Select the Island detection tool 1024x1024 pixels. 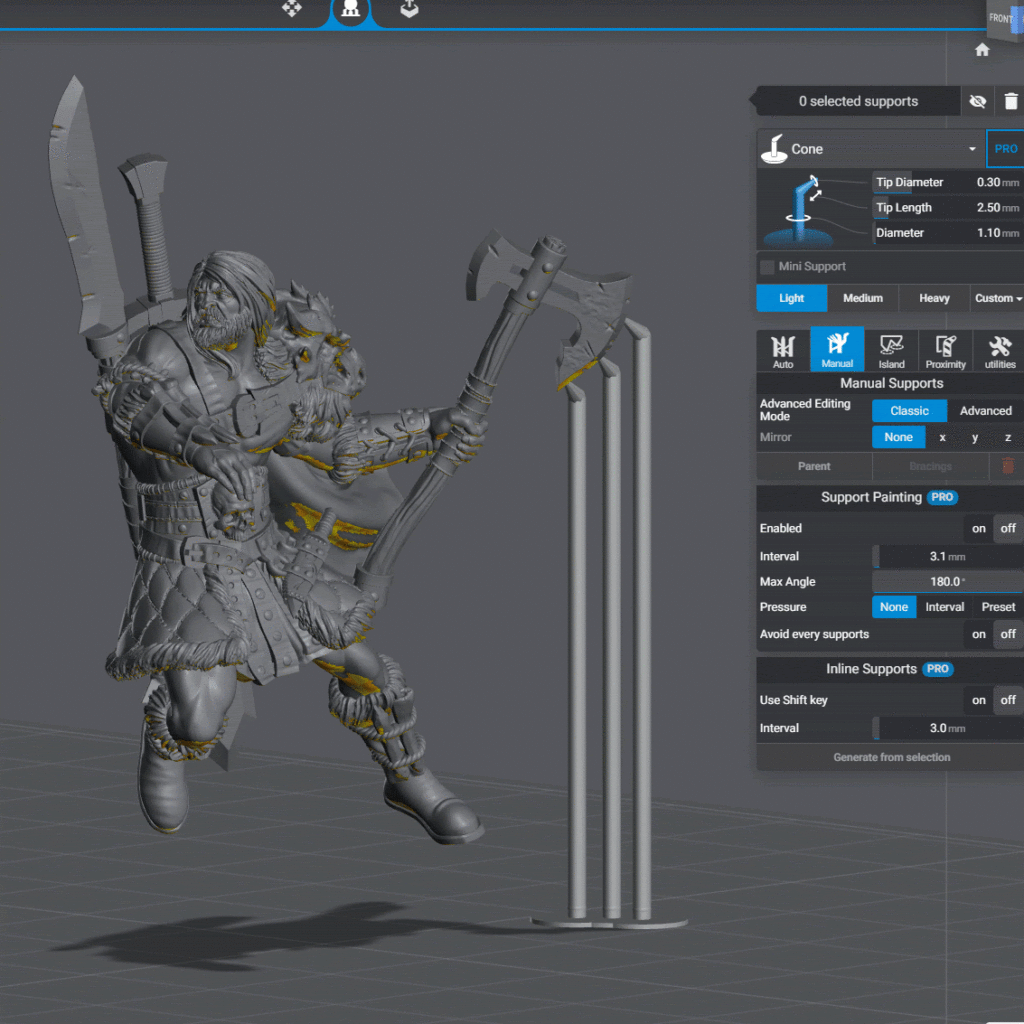coord(891,351)
